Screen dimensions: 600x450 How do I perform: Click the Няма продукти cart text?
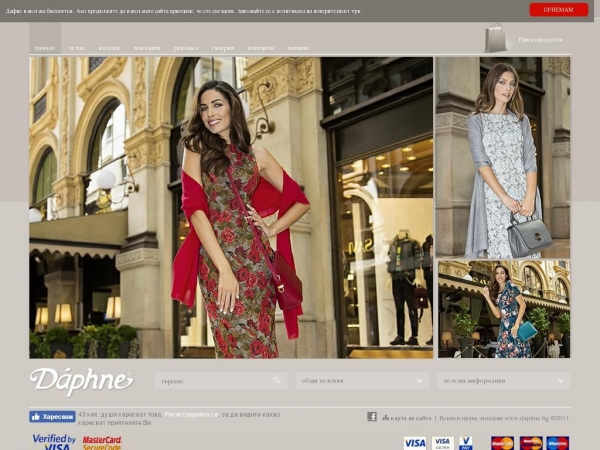point(540,40)
